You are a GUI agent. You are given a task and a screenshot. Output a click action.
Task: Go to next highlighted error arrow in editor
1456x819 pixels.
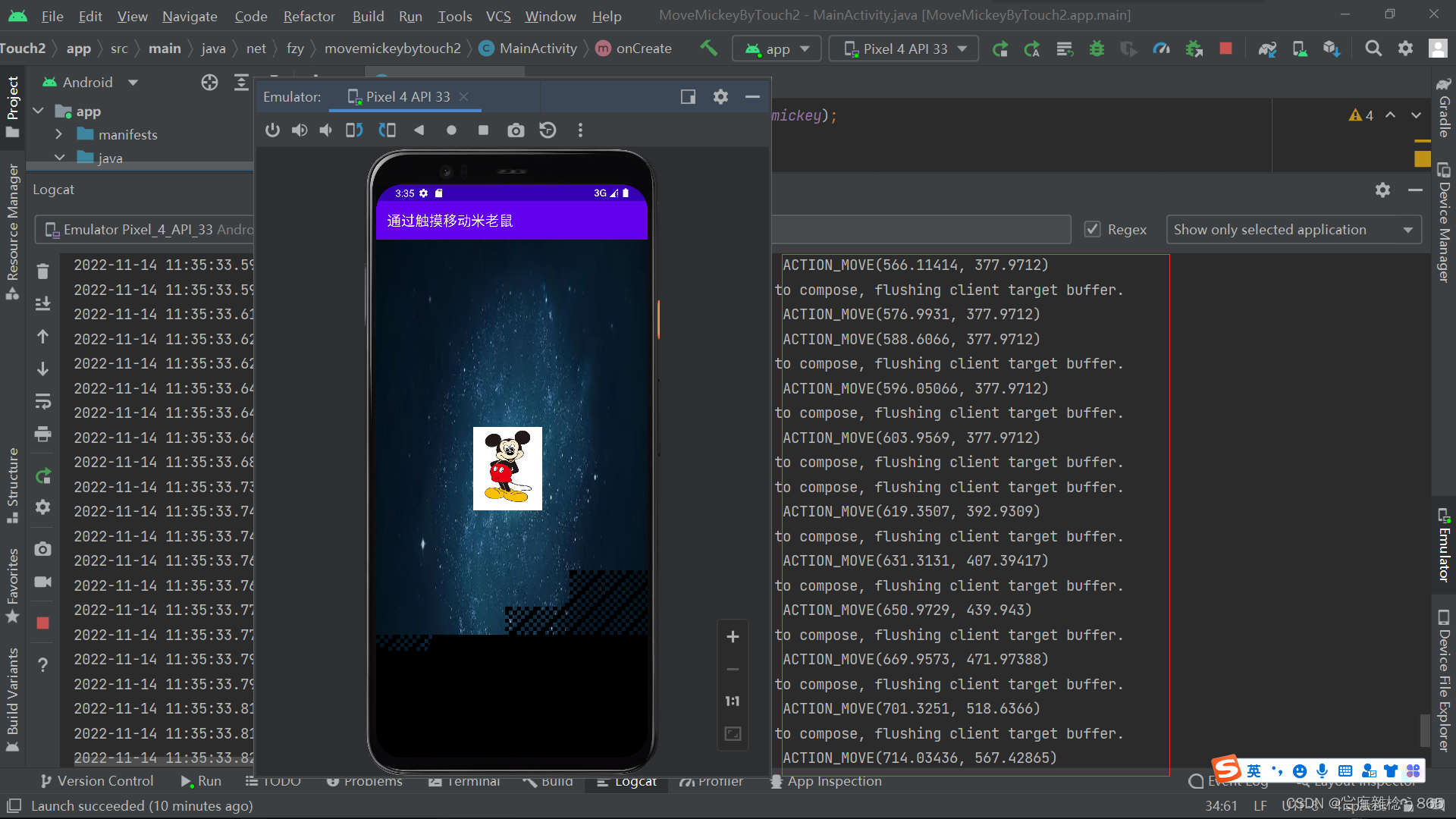1416,115
